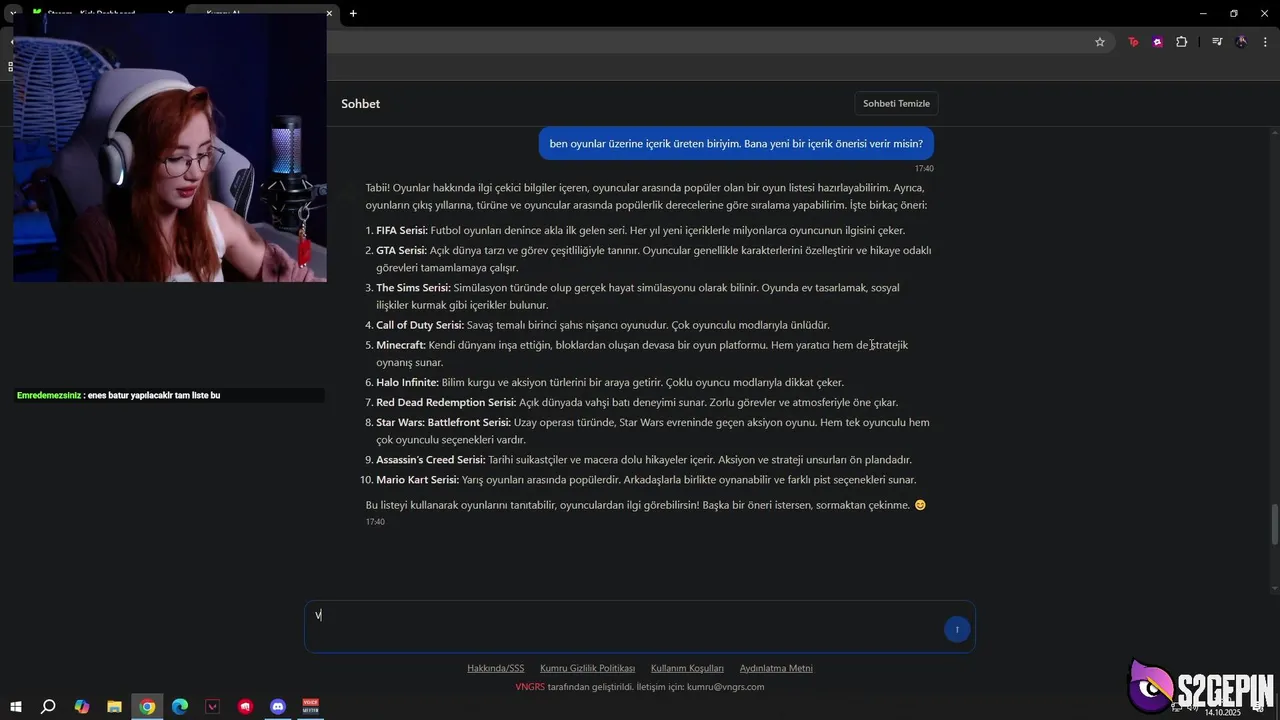Open Voicemeeter from the taskbar
This screenshot has height=720, width=1280.
pos(311,707)
